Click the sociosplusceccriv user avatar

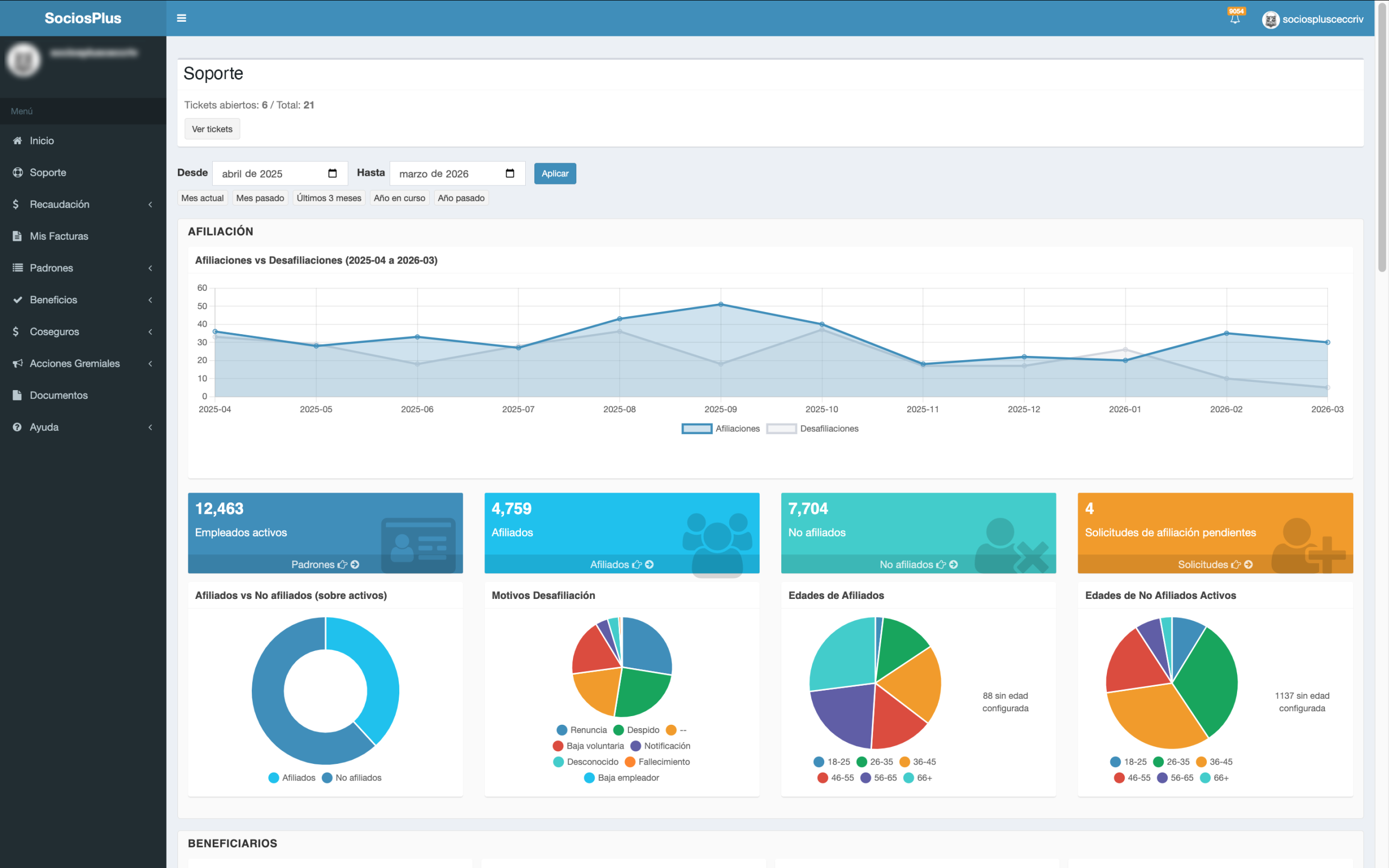1270,20
